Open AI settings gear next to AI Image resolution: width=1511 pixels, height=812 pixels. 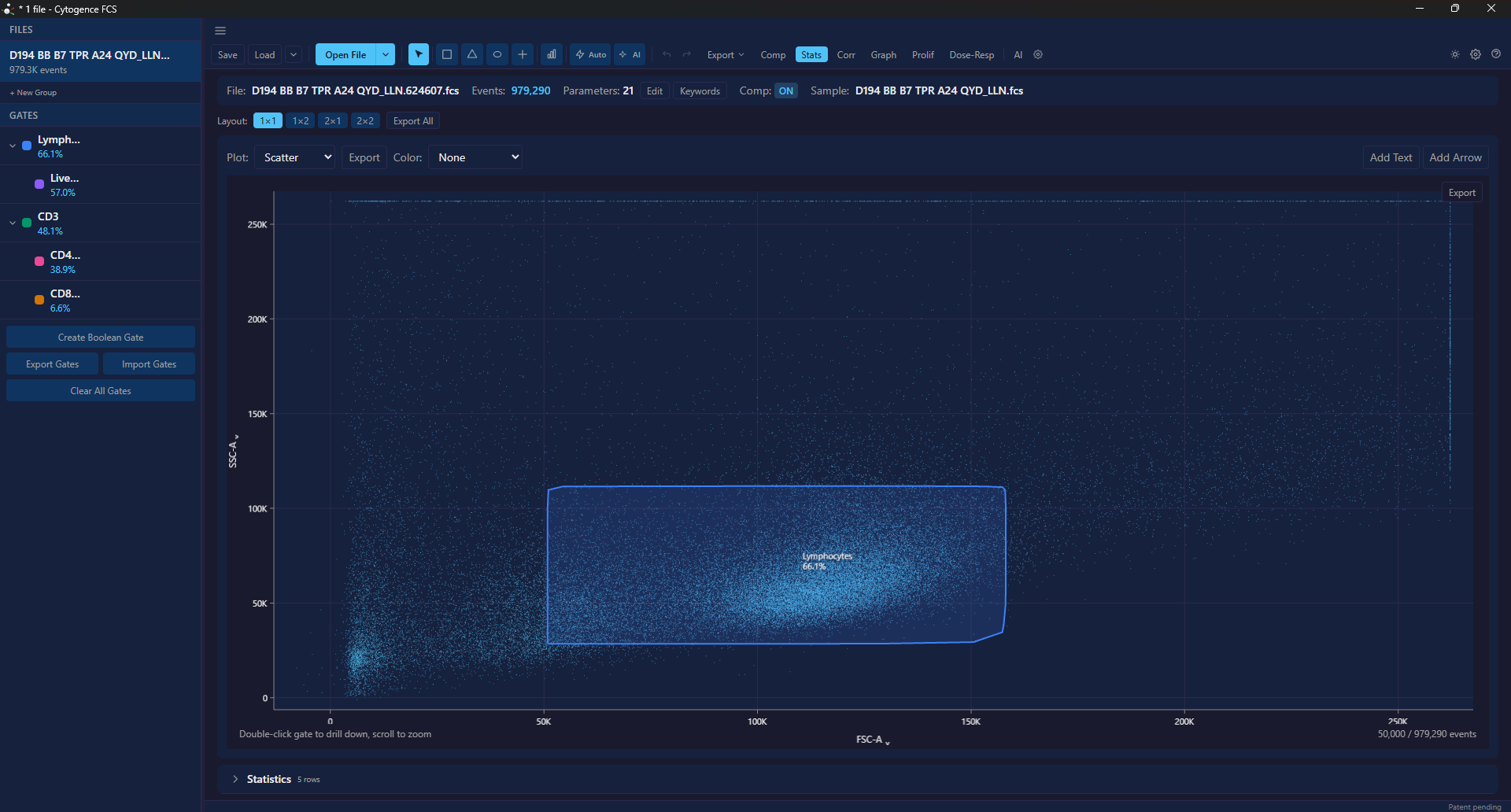[1038, 54]
